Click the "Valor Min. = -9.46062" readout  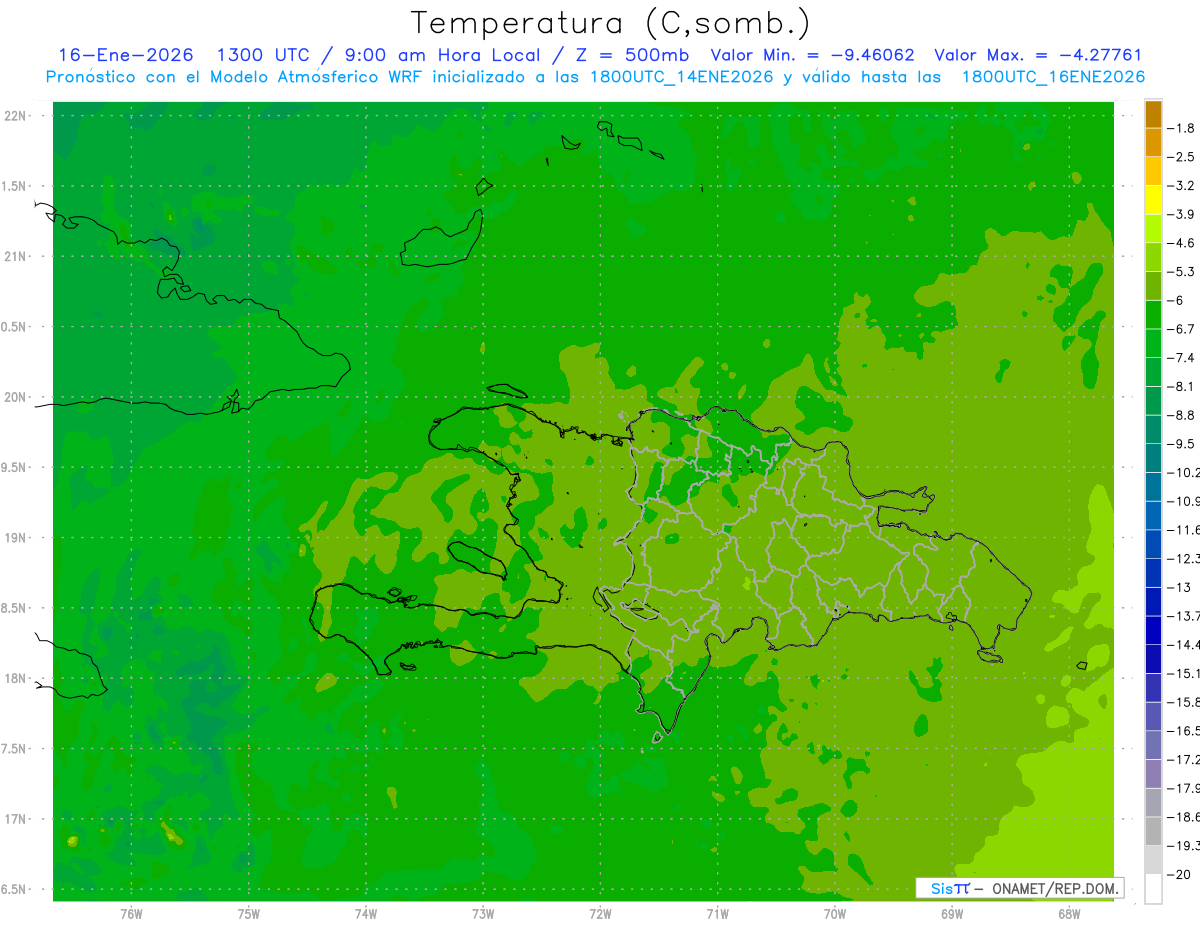[812, 56]
